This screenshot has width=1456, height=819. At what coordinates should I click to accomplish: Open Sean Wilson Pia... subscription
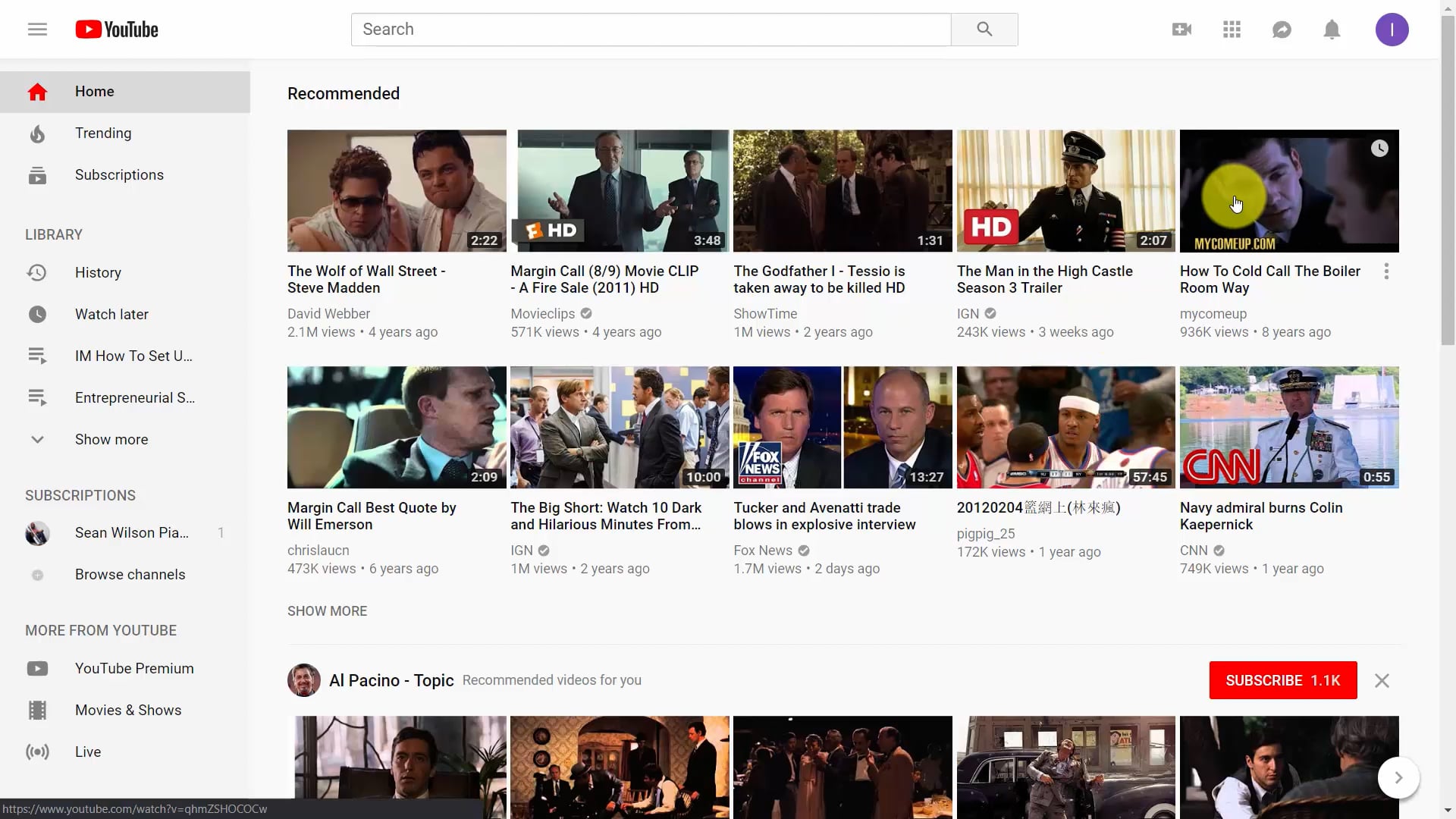[125, 532]
